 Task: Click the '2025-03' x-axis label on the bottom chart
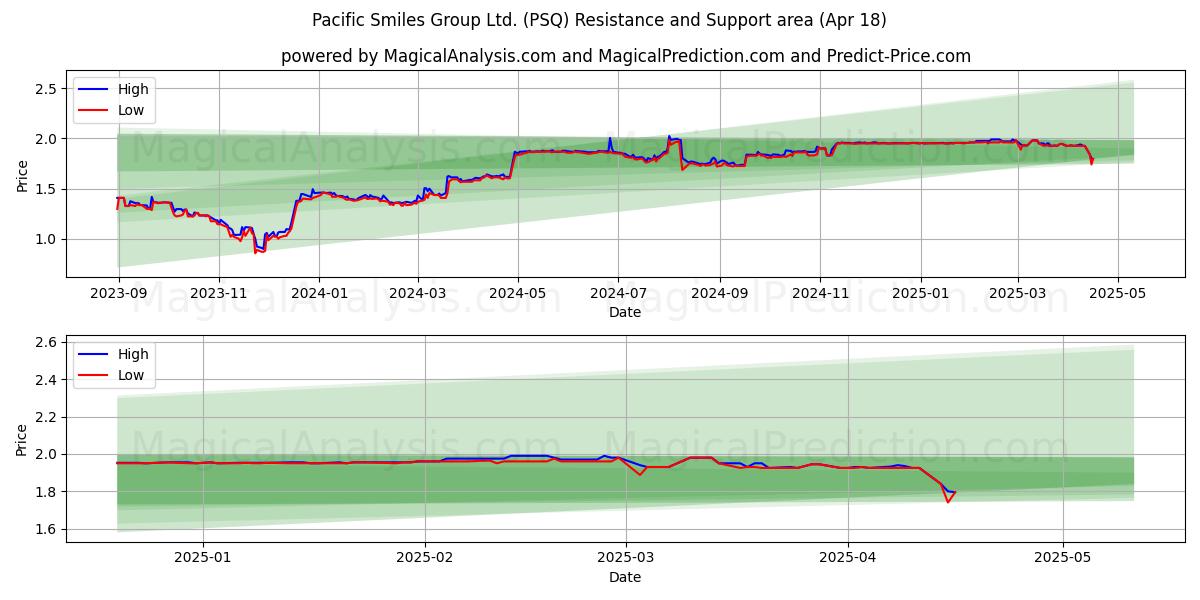626,559
